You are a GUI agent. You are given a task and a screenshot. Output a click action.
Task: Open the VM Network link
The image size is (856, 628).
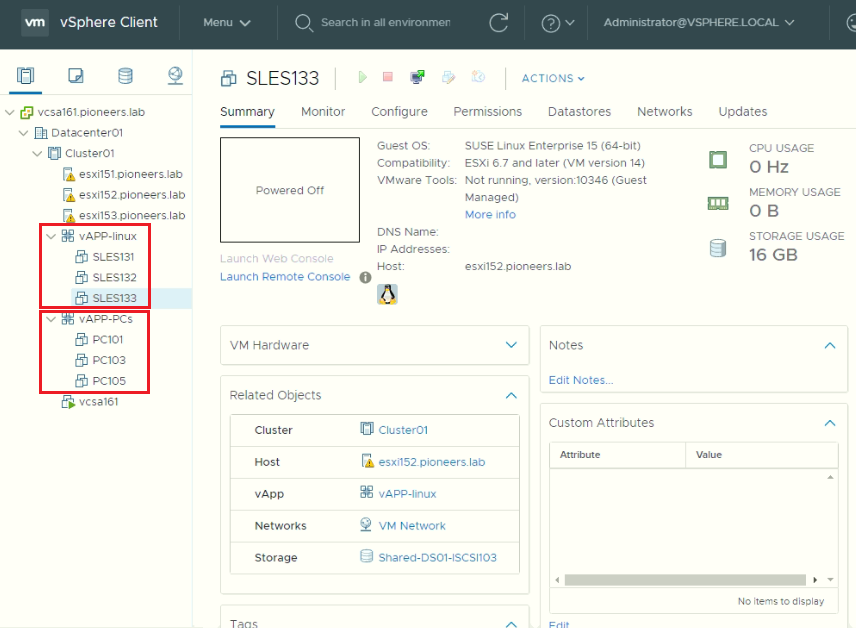coord(412,526)
